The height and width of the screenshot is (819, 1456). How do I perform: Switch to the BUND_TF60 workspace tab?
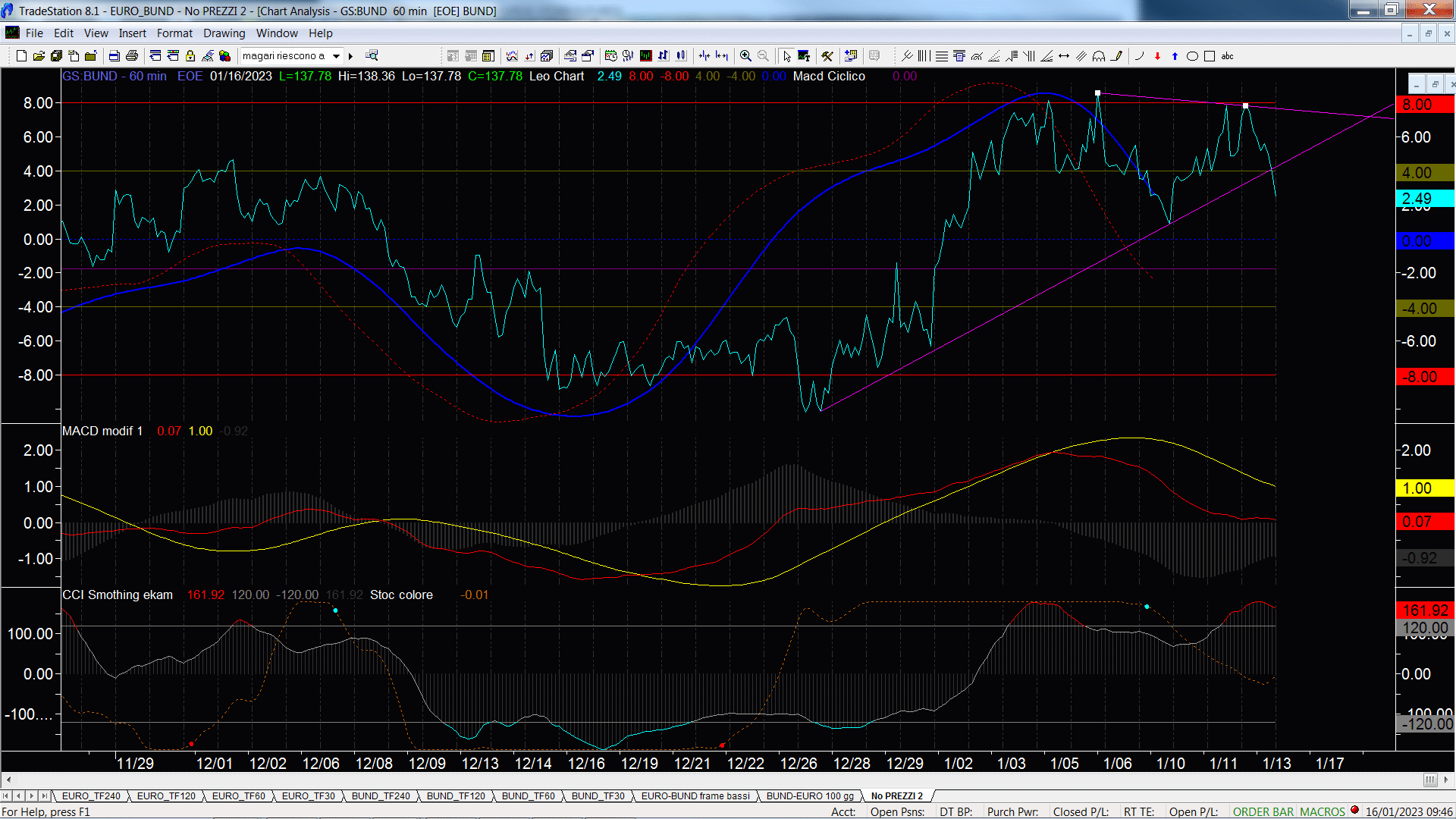(529, 795)
